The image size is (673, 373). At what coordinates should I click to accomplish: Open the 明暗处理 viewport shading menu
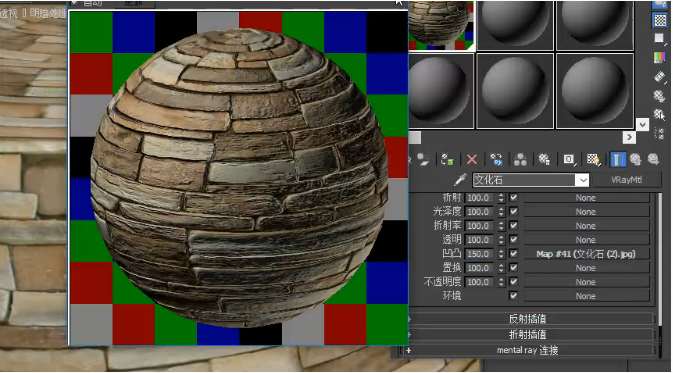[48, 13]
